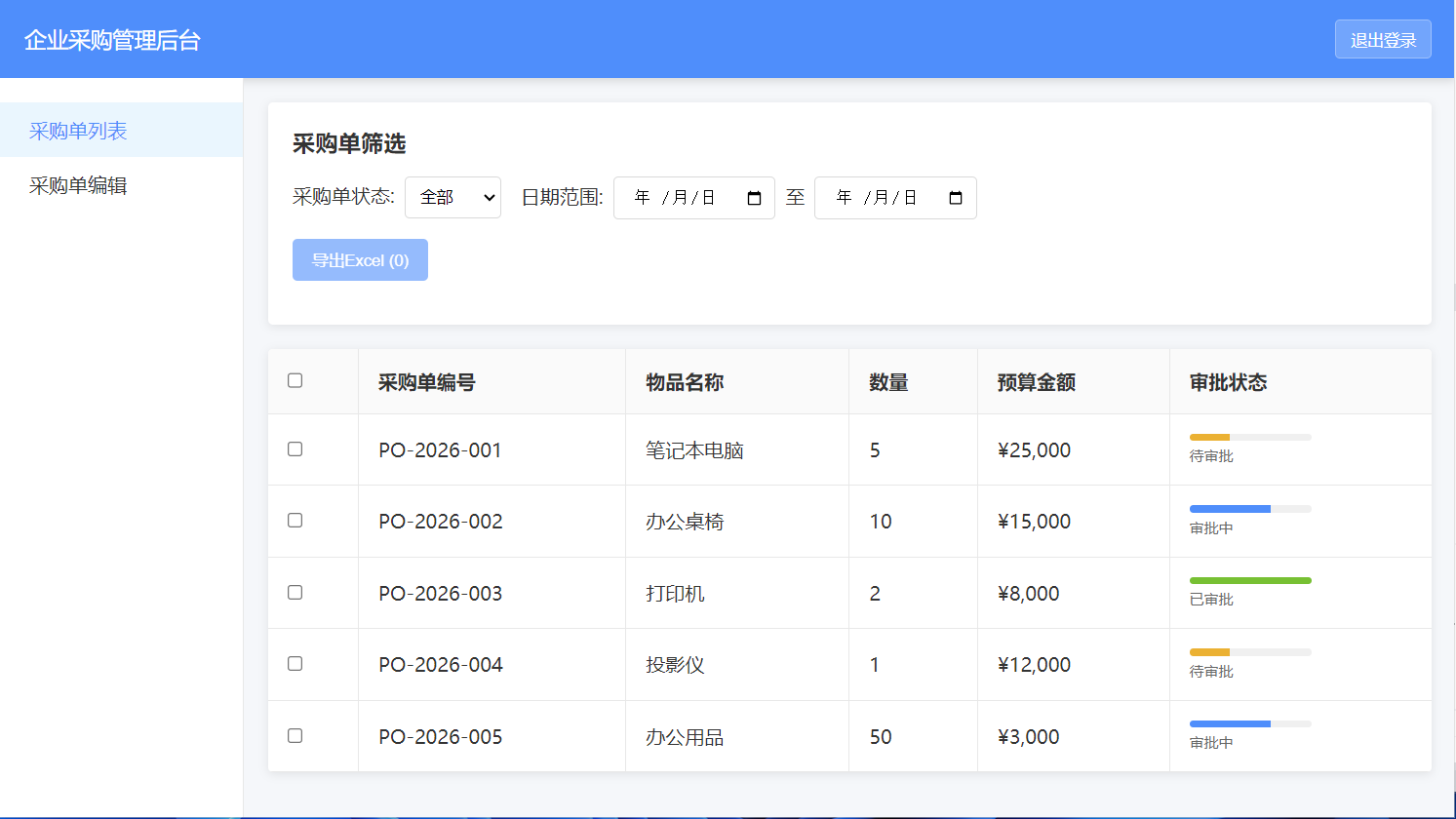Click the 退出登录 button
The image size is (1456, 819).
point(1382,40)
